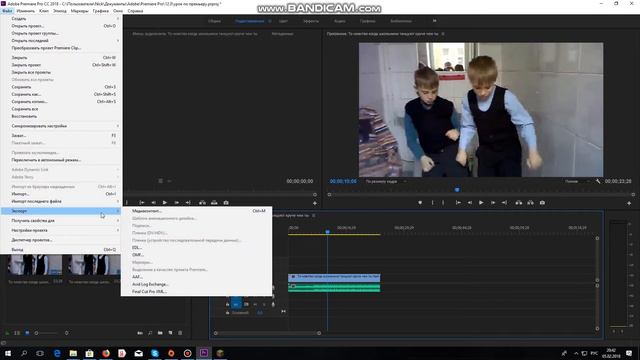Go to In point in Program monitor
Viewport: 640px width, 360px height.
coord(458,202)
